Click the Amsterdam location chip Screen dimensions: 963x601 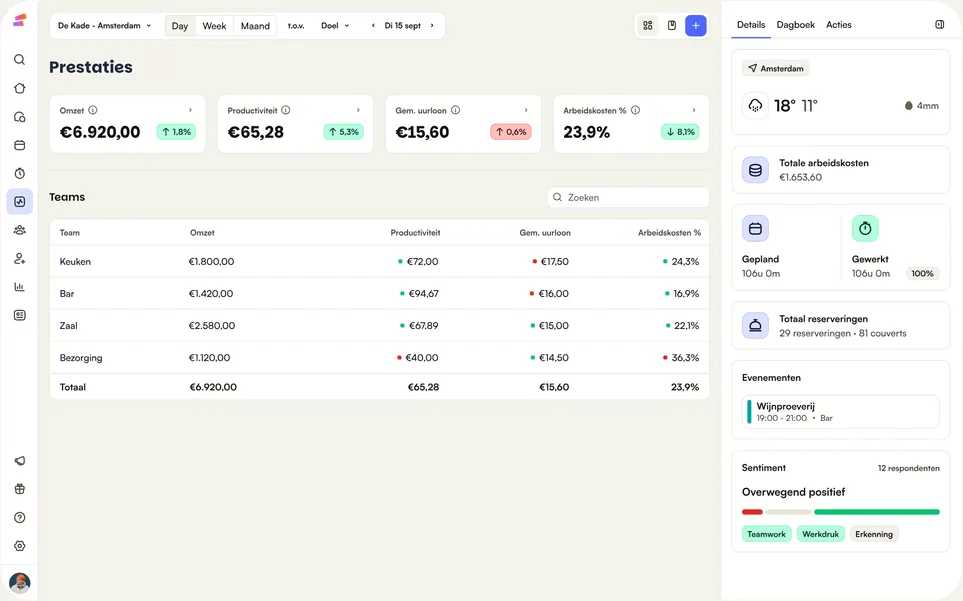click(x=776, y=68)
